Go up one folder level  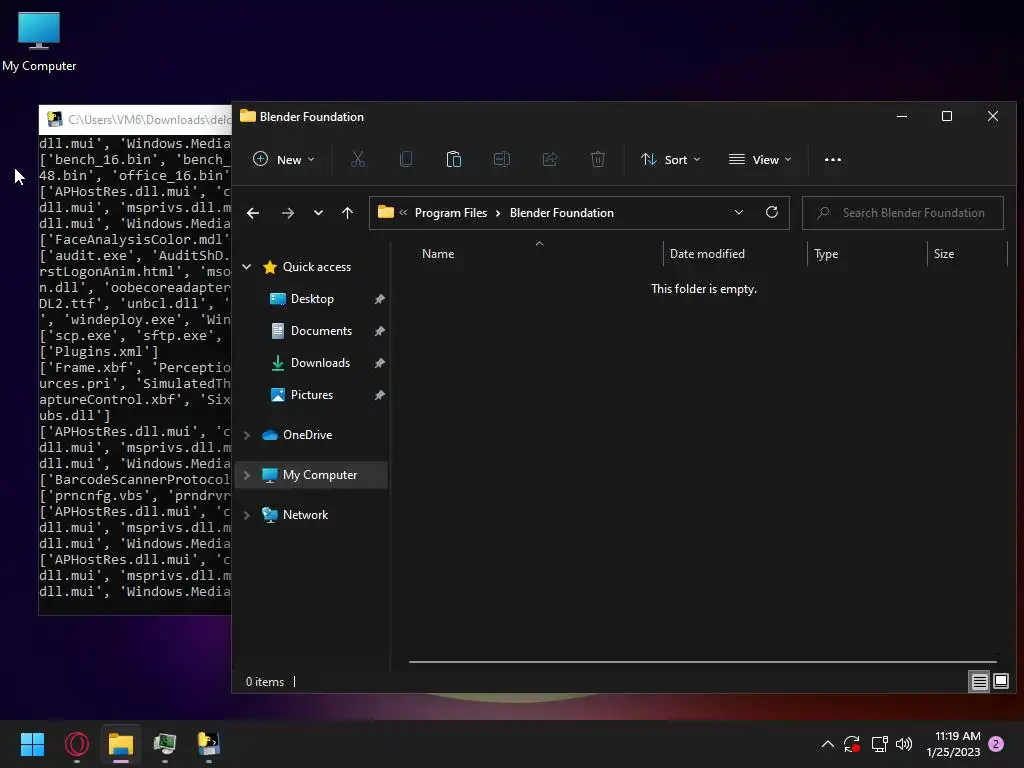(x=347, y=213)
